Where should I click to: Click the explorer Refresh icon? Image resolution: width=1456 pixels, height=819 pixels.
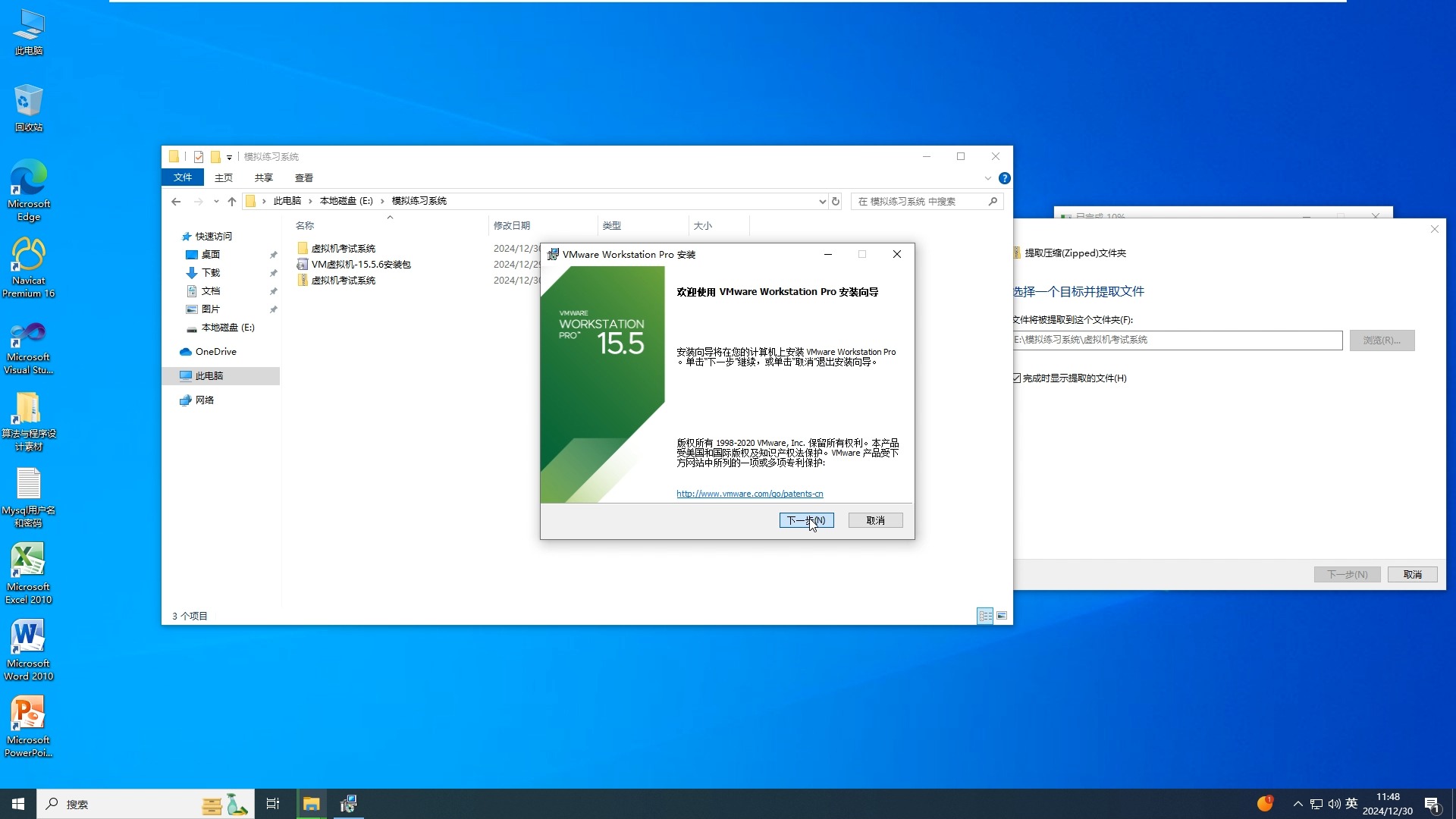pos(836,201)
